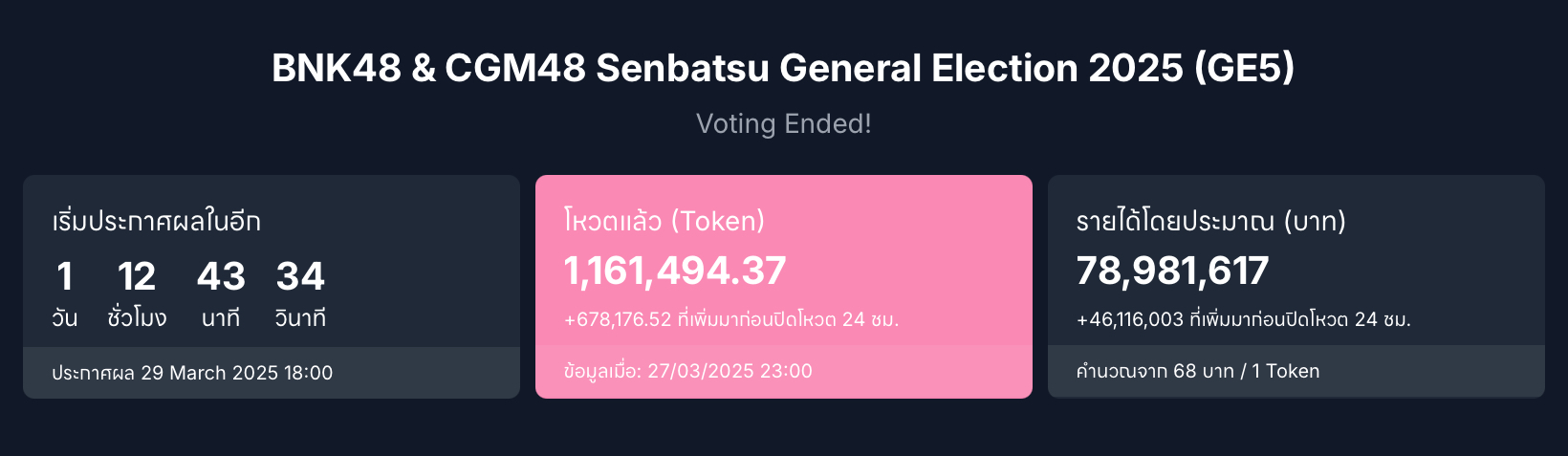Screen dimensions: 1568x456
Task: Click the ชั่วโมง label under the countdown
Action: pos(137,317)
